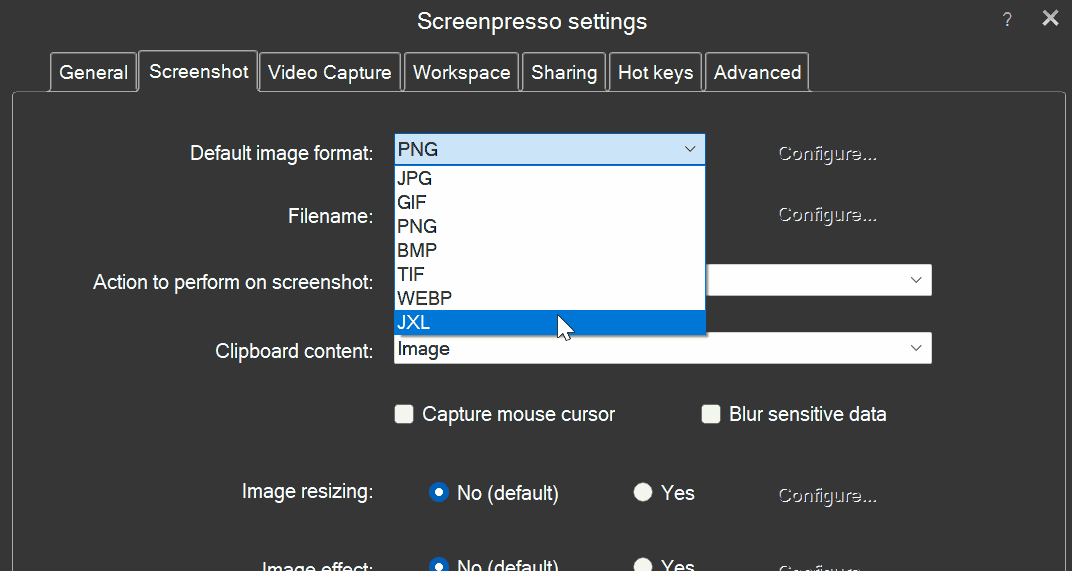
Task: Open the Video Capture tab
Action: [x=330, y=72]
